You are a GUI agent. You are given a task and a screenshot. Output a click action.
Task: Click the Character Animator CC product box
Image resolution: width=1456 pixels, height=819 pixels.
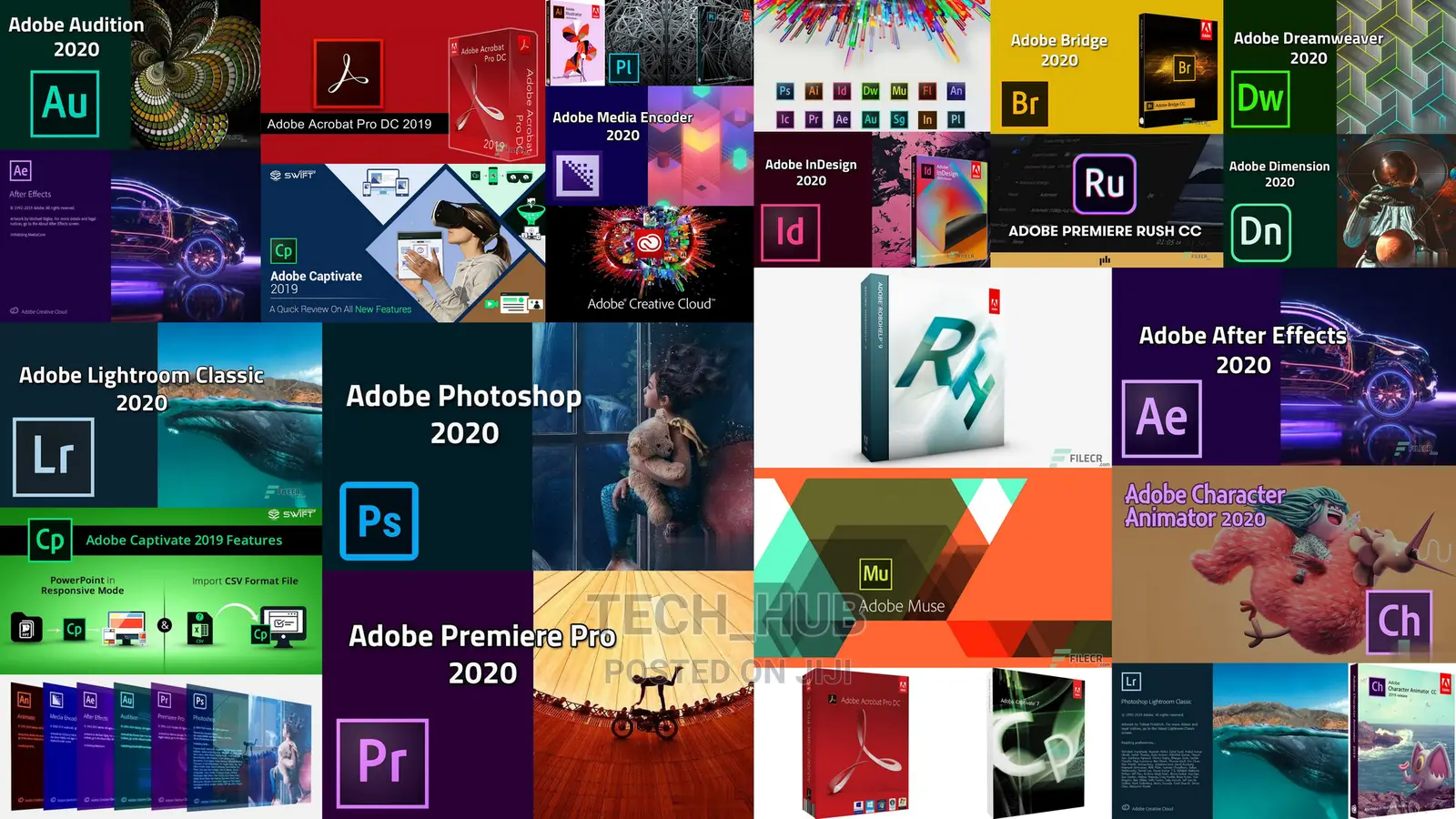point(1401,742)
